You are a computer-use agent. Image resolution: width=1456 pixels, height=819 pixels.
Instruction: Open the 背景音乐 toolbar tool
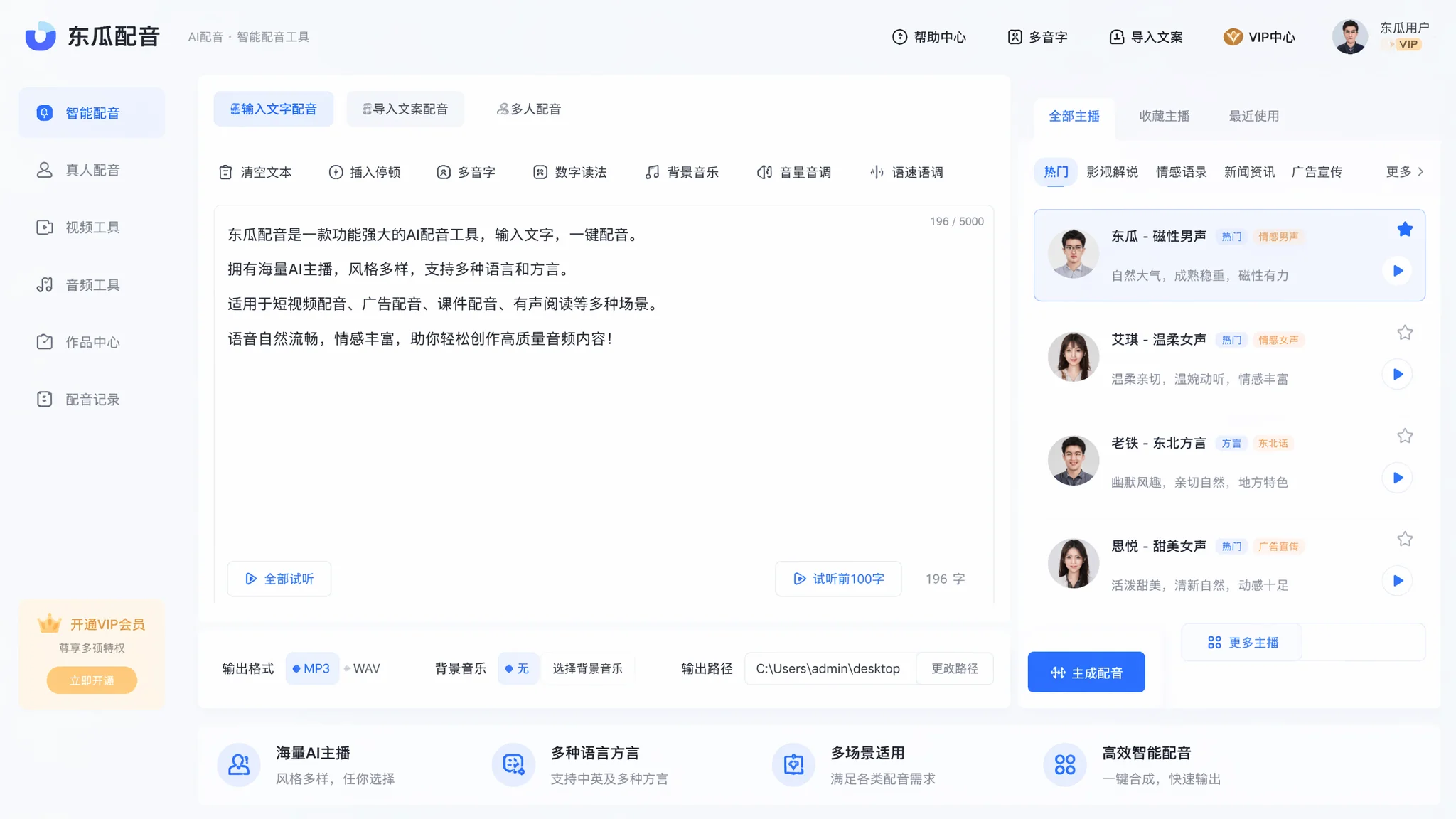click(x=681, y=172)
